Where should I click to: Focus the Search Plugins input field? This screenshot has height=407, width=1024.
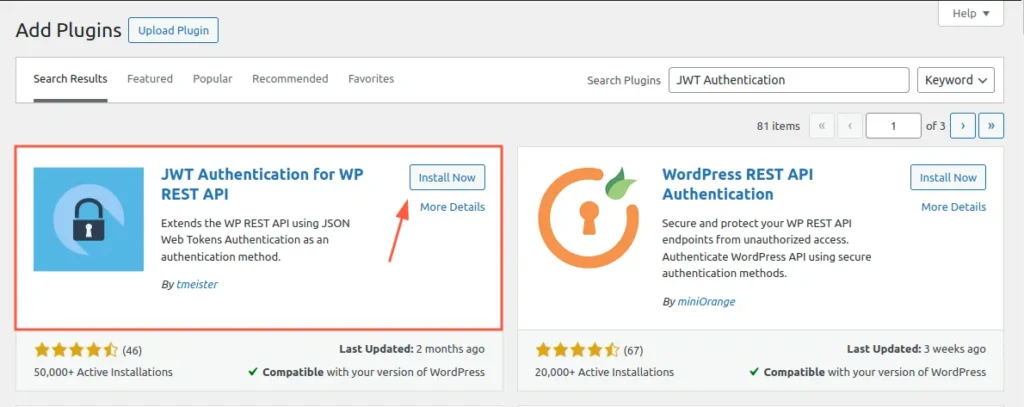pyautogui.click(x=789, y=80)
